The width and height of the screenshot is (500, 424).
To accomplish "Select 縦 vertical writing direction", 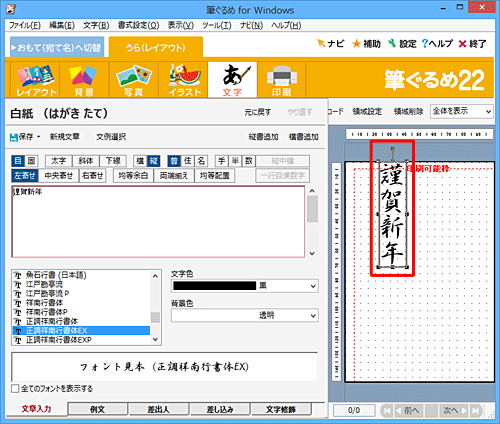I will (x=153, y=161).
